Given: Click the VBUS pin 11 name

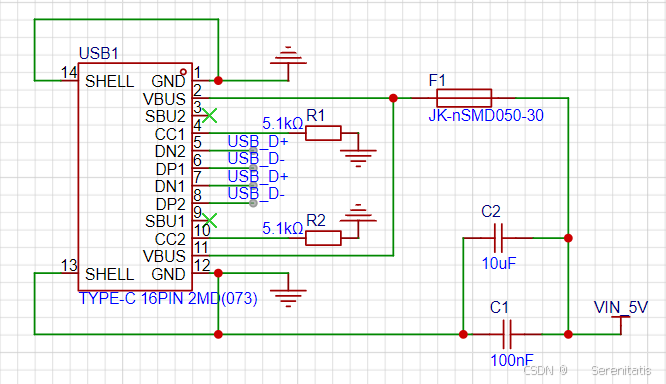Looking at the screenshot, I should click(x=164, y=256).
